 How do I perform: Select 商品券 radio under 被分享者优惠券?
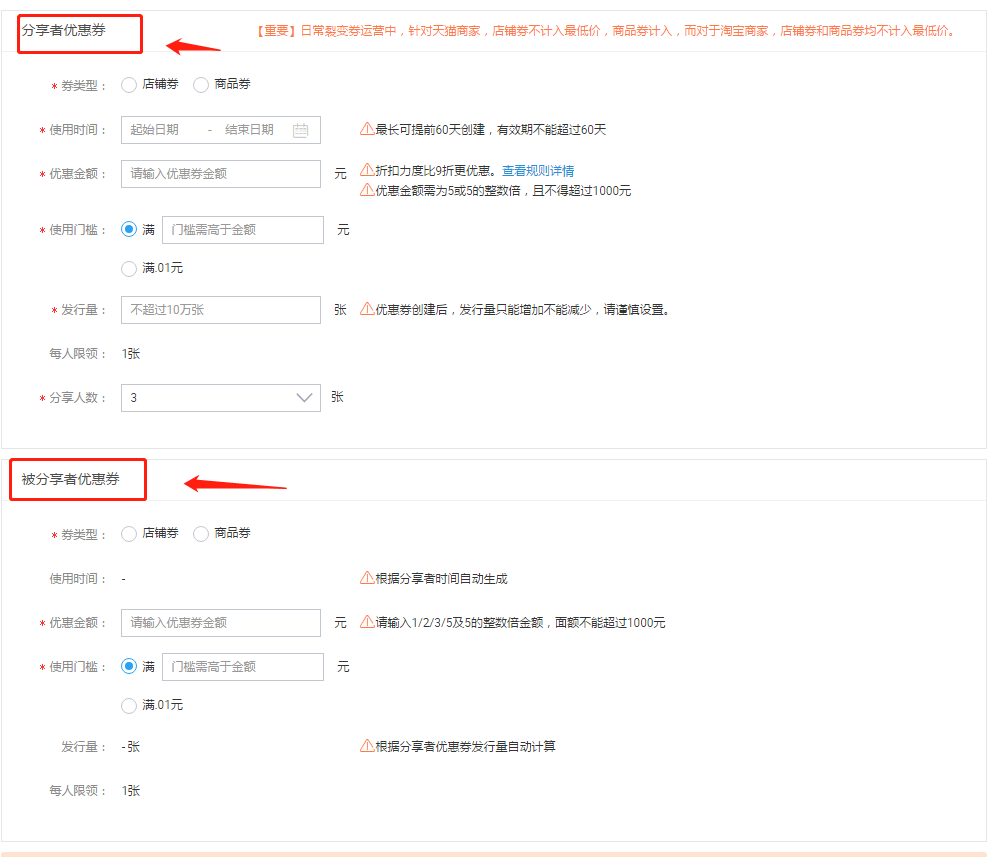pos(201,534)
